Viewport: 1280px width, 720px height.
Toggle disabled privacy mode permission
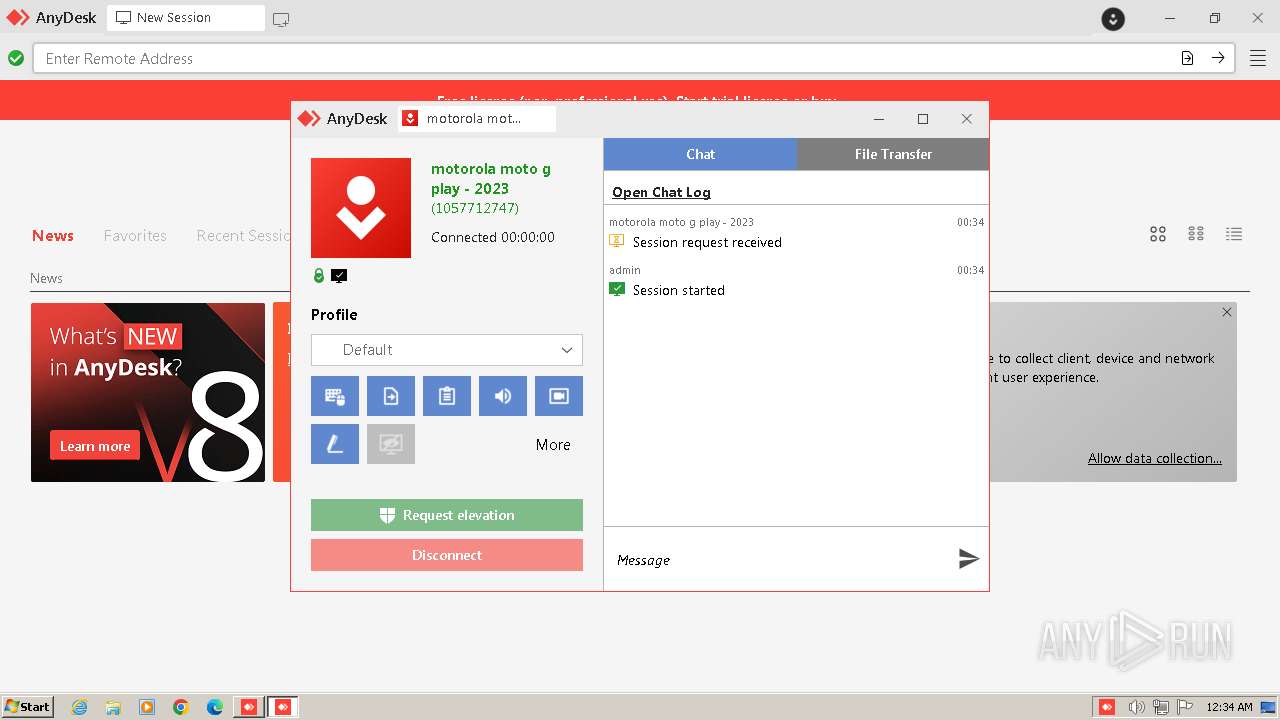tap(391, 444)
